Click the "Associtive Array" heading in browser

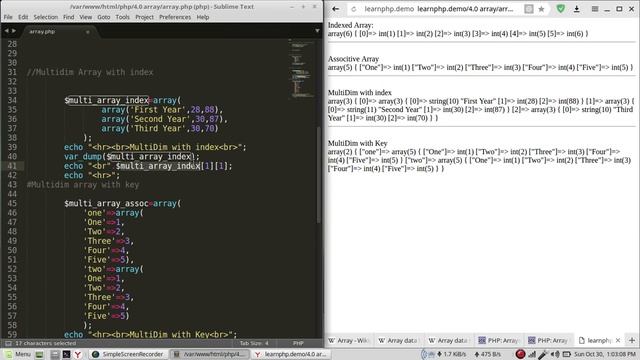pos(353,59)
